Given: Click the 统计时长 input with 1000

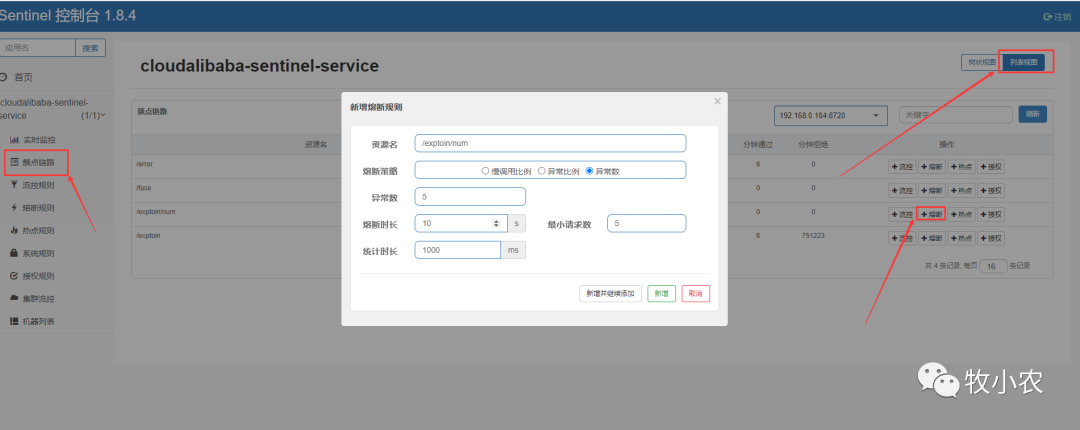Looking at the screenshot, I should pos(457,249).
